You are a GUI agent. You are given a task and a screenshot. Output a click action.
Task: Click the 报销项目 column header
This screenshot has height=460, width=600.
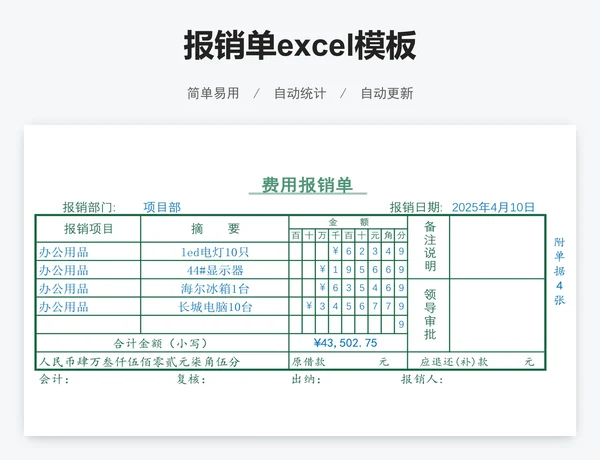pyautogui.click(x=88, y=229)
